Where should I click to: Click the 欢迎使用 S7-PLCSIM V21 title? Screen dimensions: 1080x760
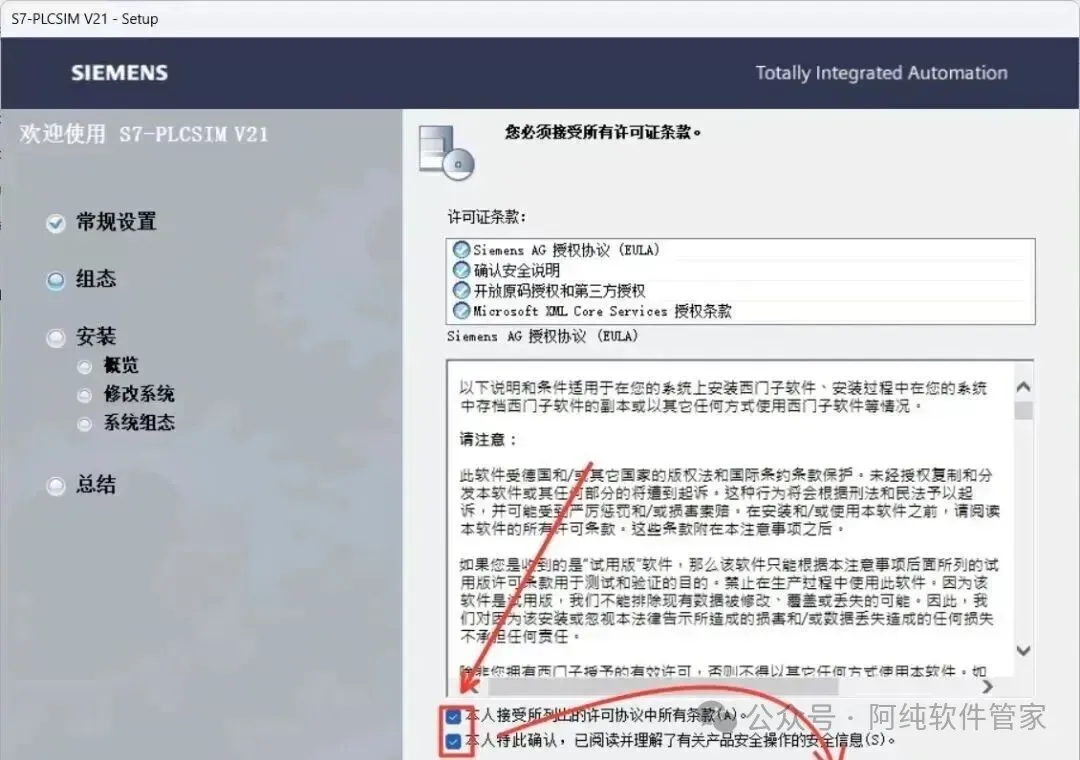(x=144, y=134)
